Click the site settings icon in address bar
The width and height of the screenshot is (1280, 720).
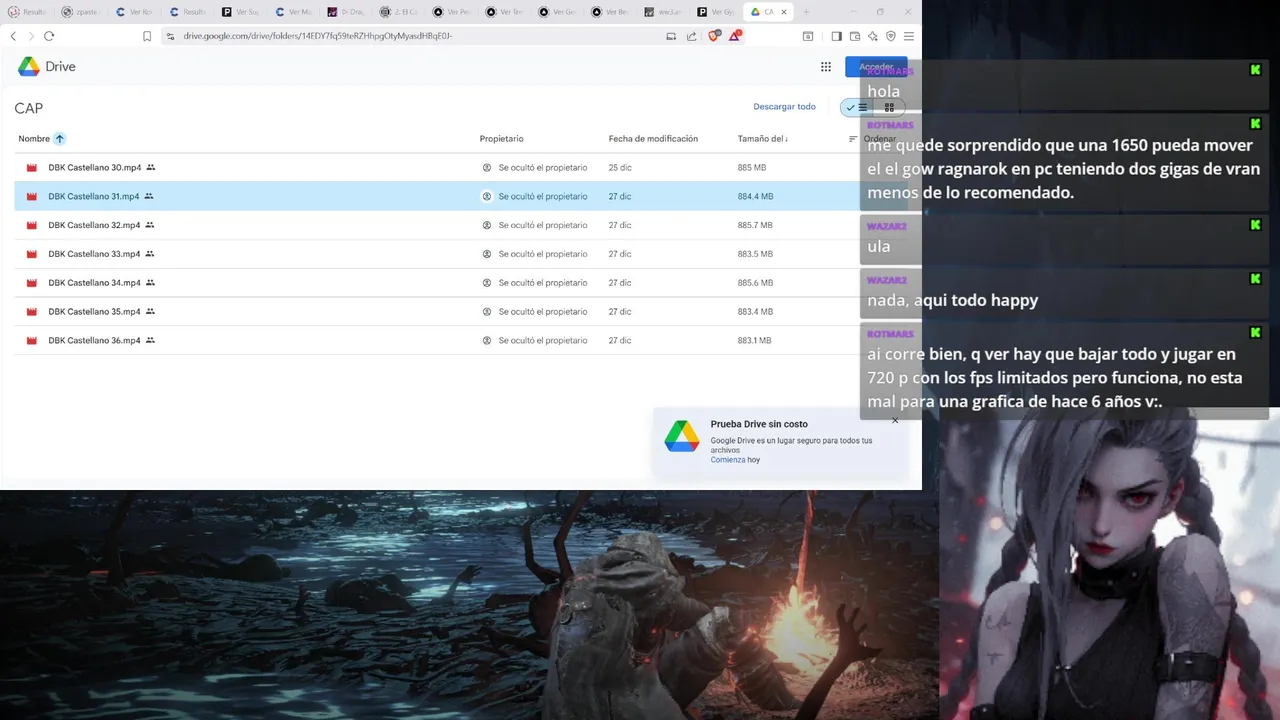click(170, 36)
